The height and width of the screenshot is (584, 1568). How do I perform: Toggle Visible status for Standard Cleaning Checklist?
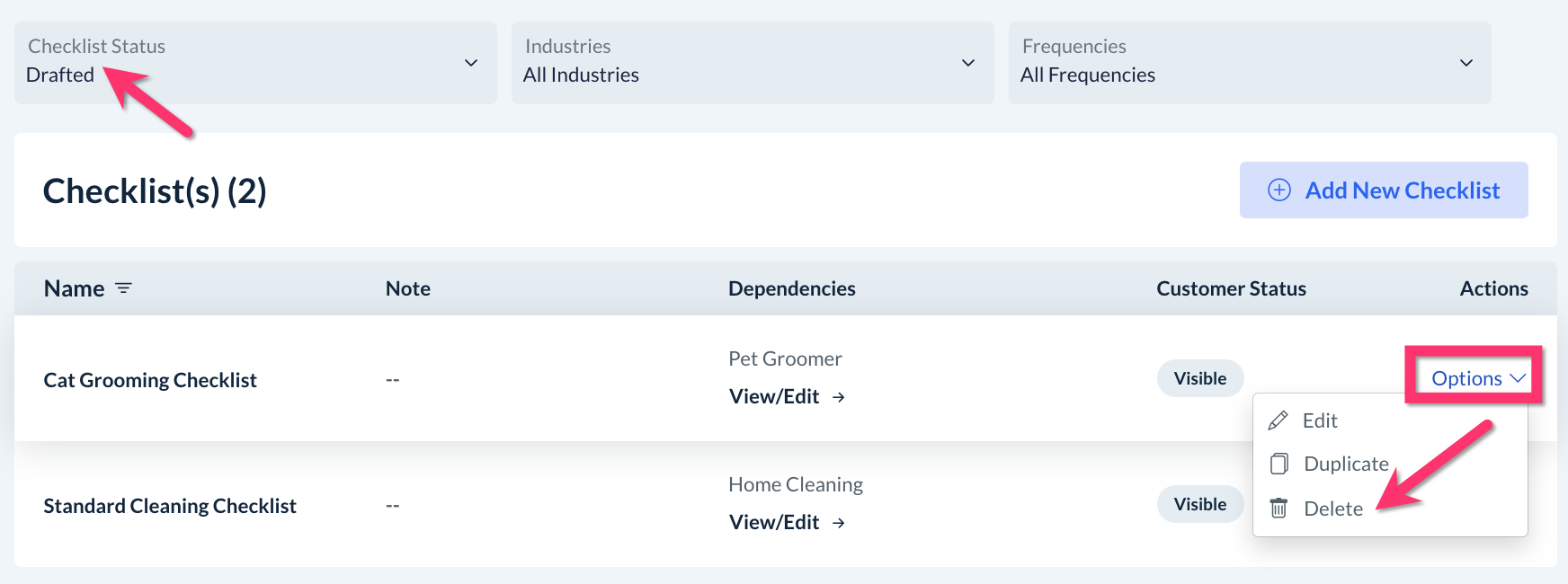tap(1199, 504)
